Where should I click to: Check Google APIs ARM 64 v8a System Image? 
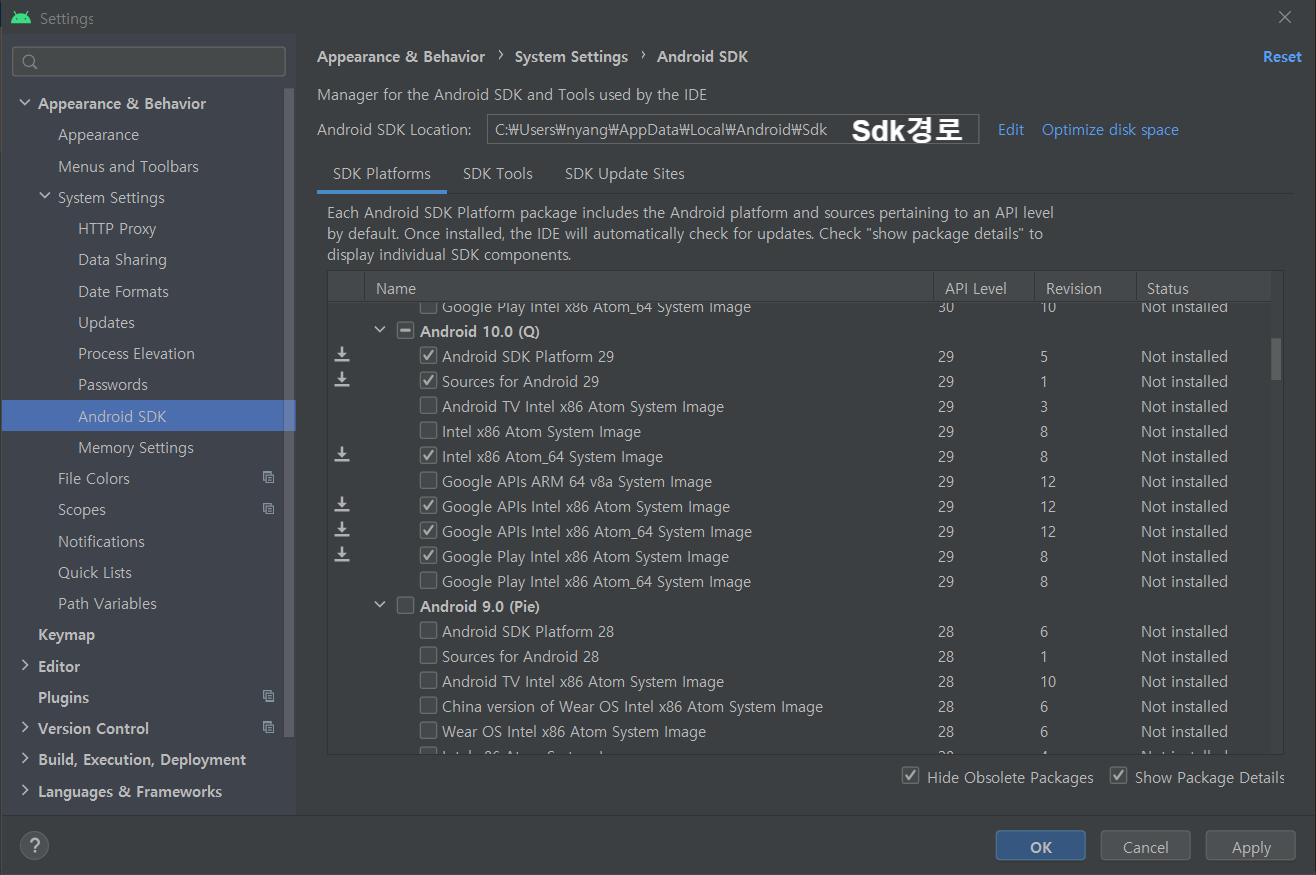(x=428, y=480)
